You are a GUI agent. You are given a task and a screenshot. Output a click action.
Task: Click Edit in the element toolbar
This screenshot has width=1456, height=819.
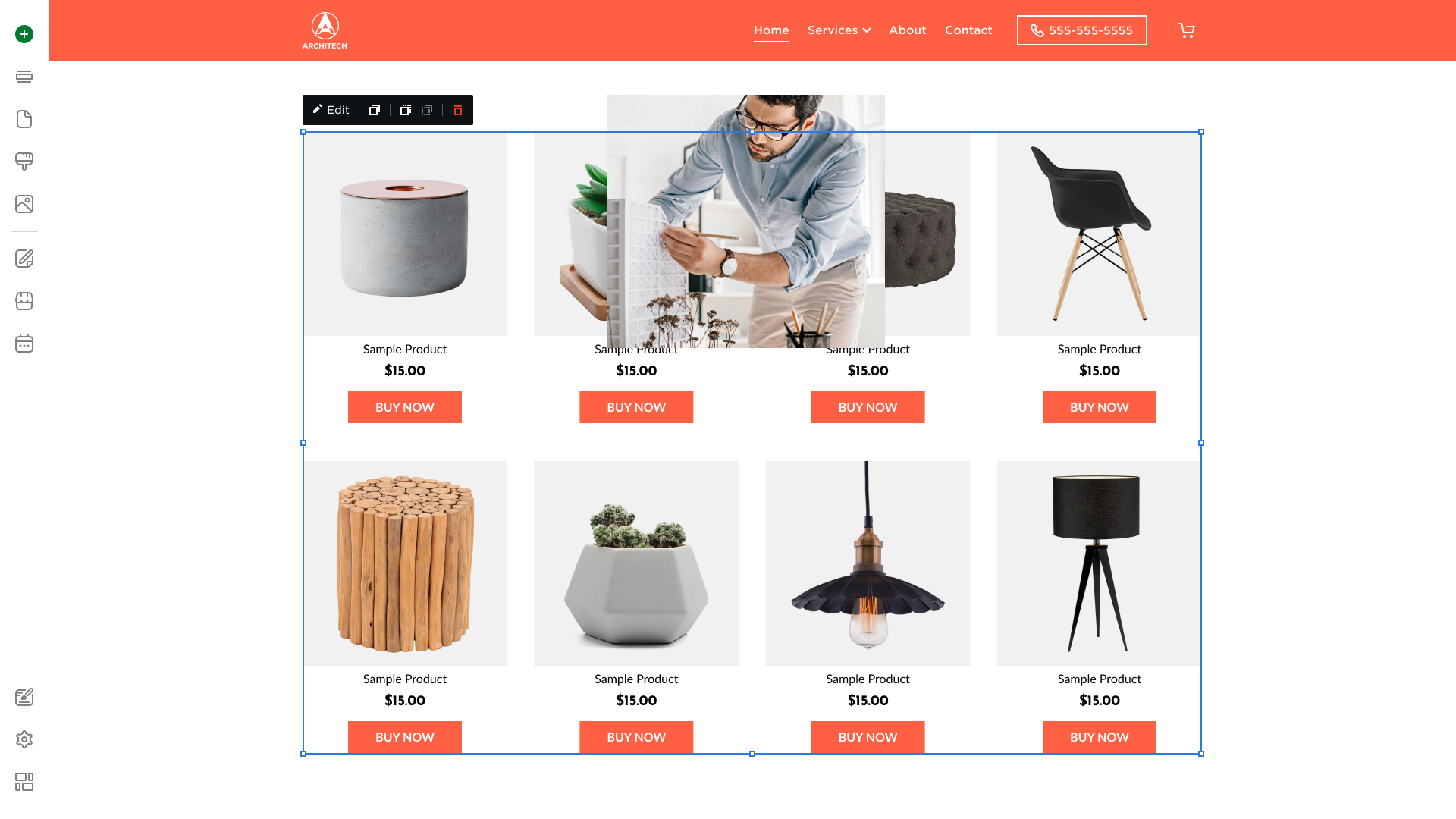[x=331, y=110]
